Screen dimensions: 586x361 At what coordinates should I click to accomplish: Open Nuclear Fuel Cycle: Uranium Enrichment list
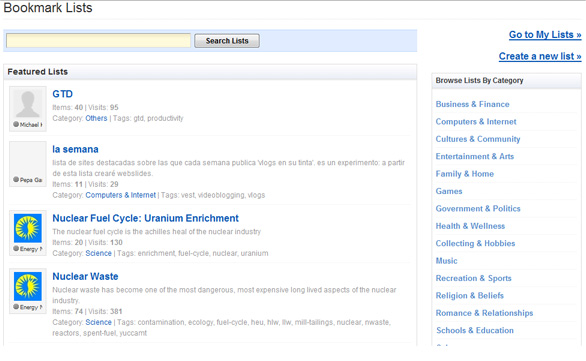145,218
